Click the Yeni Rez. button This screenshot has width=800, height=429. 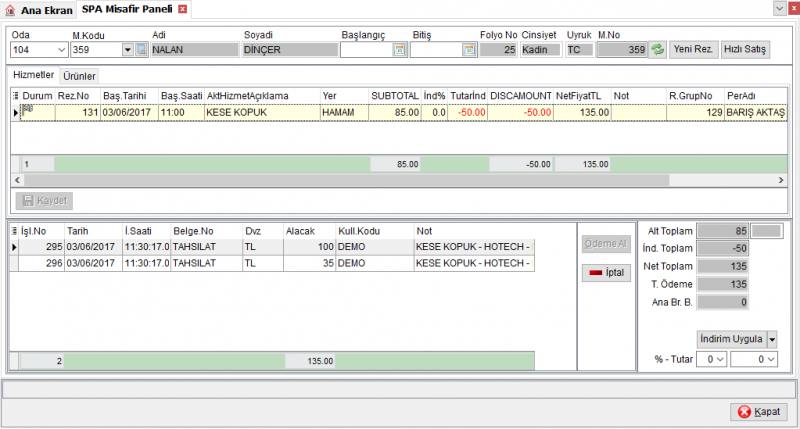(x=693, y=49)
